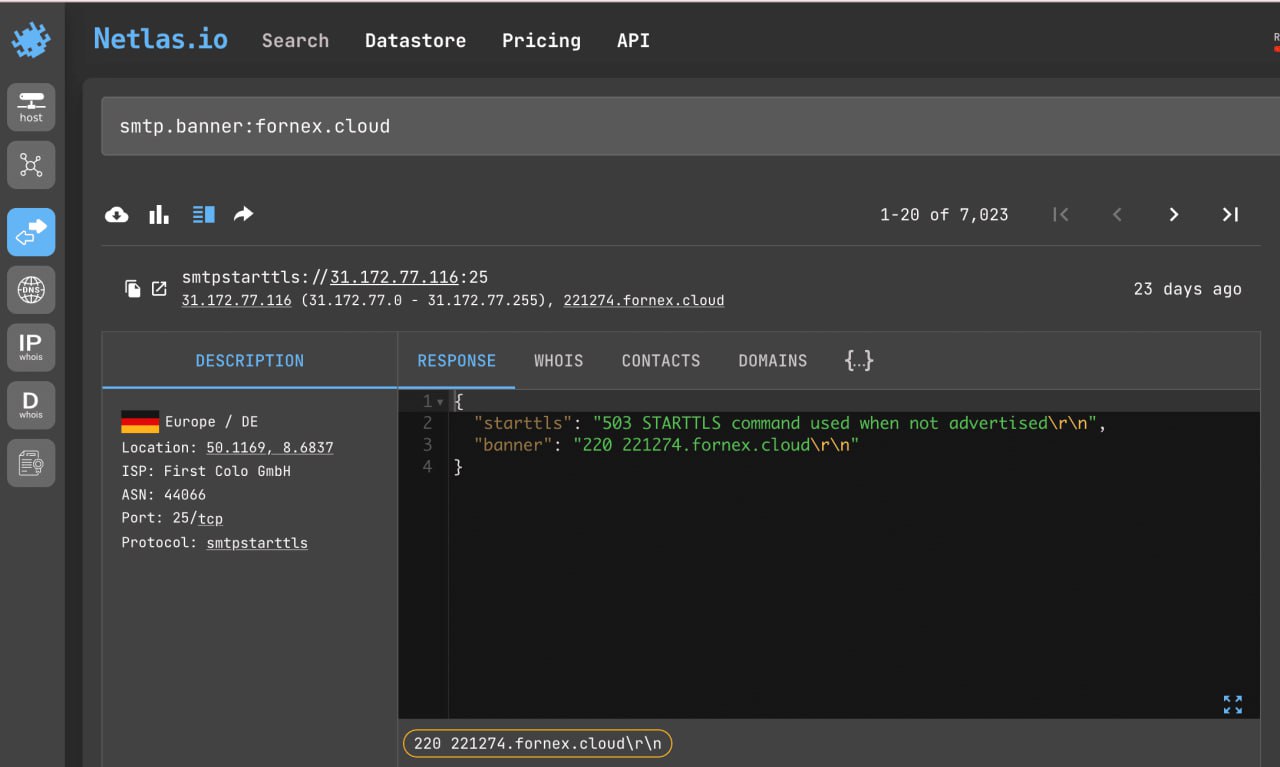
Task: Share the search with arrow icon
Action: [x=243, y=214]
